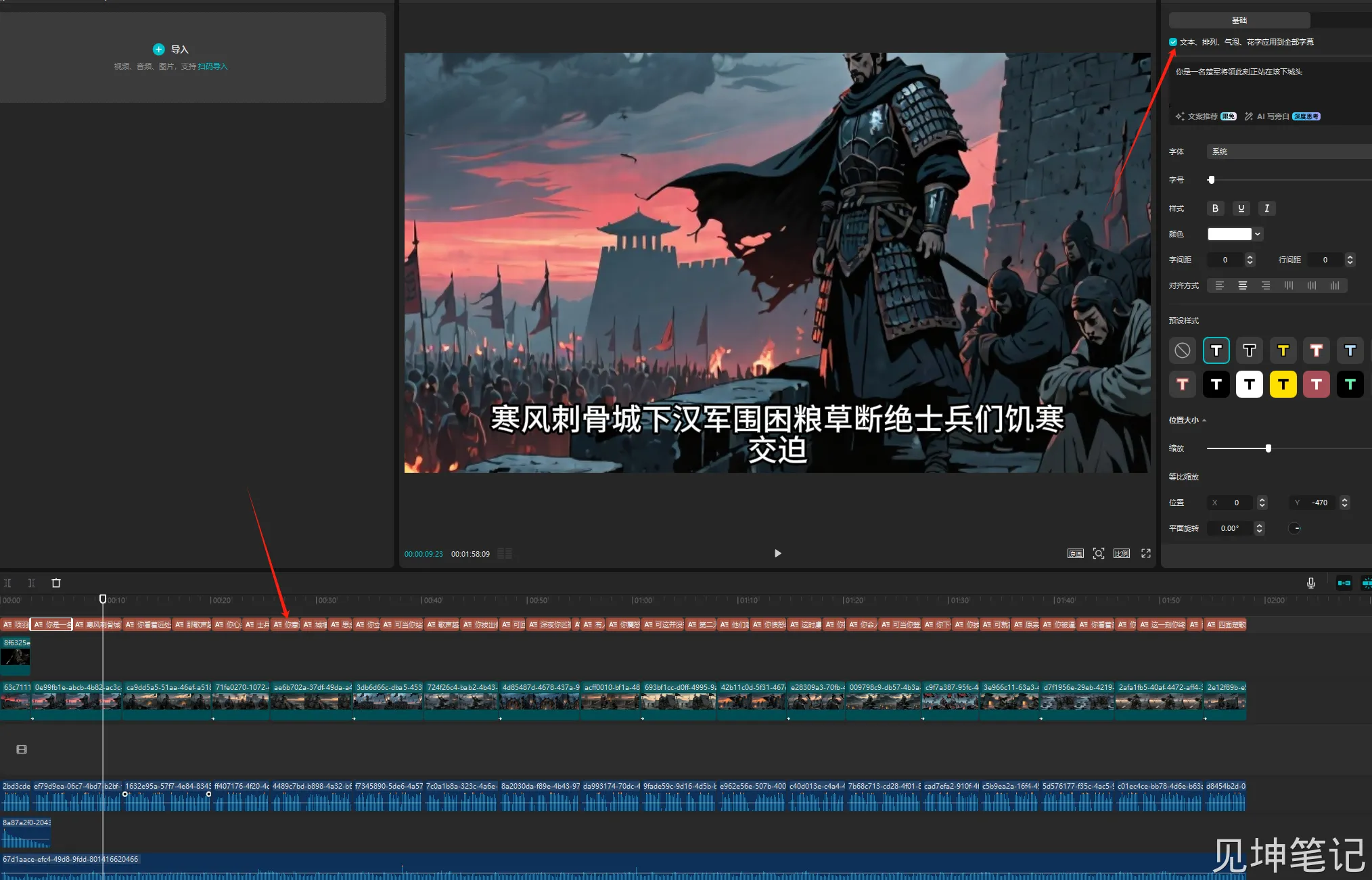1372x880 pixels.
Task: Click the 扫码导入 link
Action: tap(212, 66)
